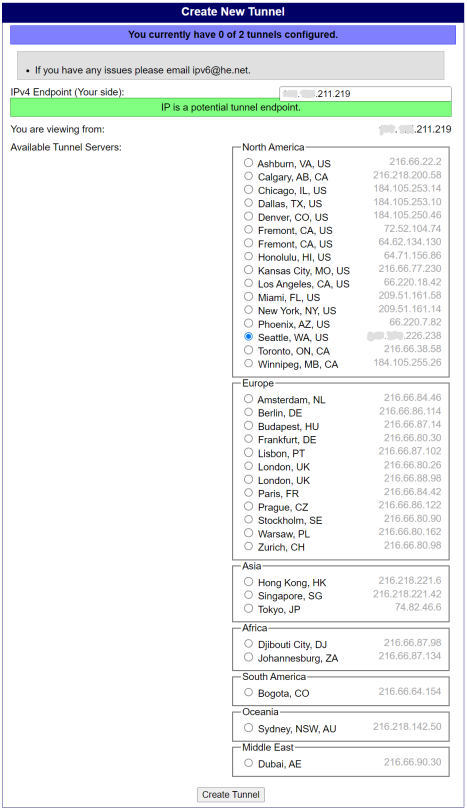Choose the Bogota, CO server
This screenshot has height=811, width=467.
pyautogui.click(x=249, y=693)
